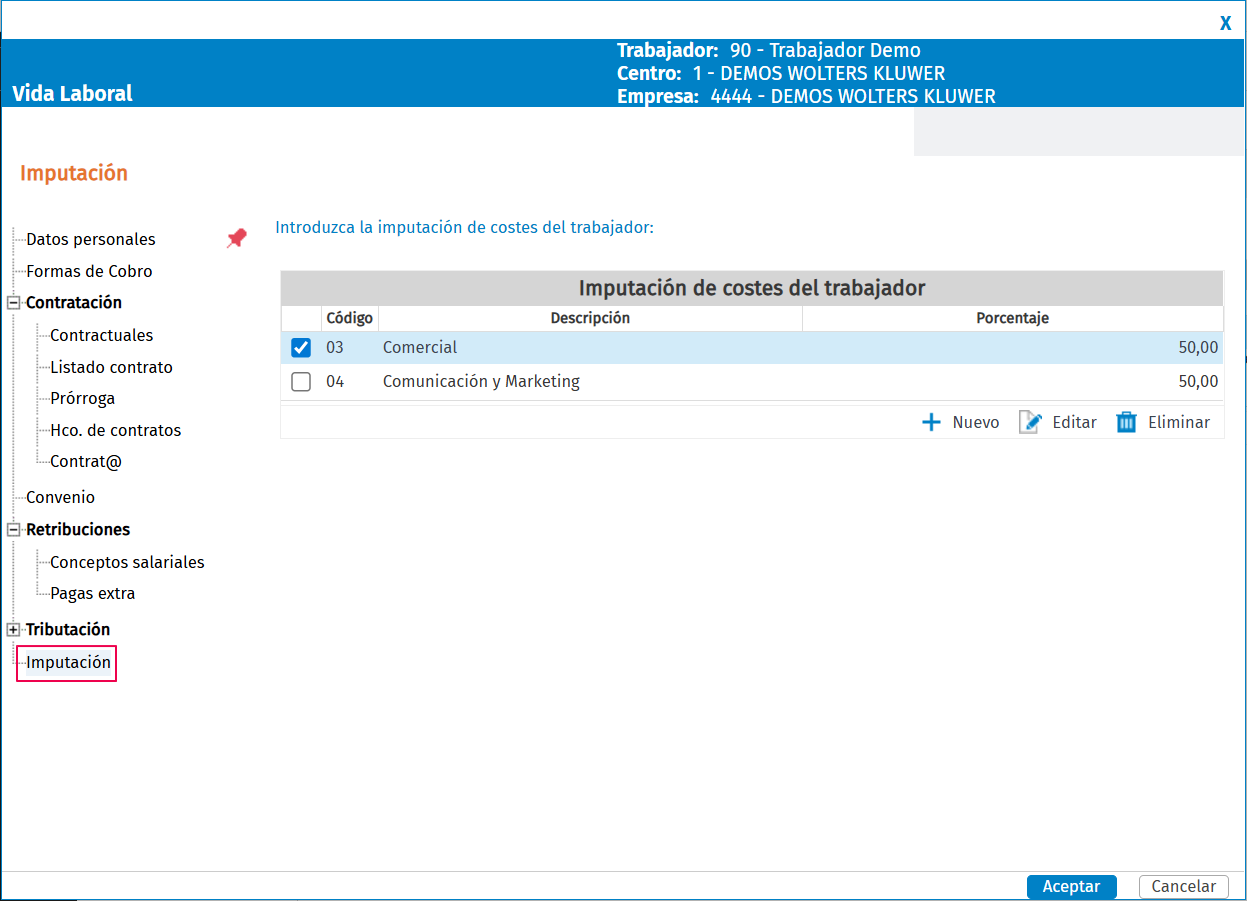Open Hco. de contratos item

(x=116, y=430)
